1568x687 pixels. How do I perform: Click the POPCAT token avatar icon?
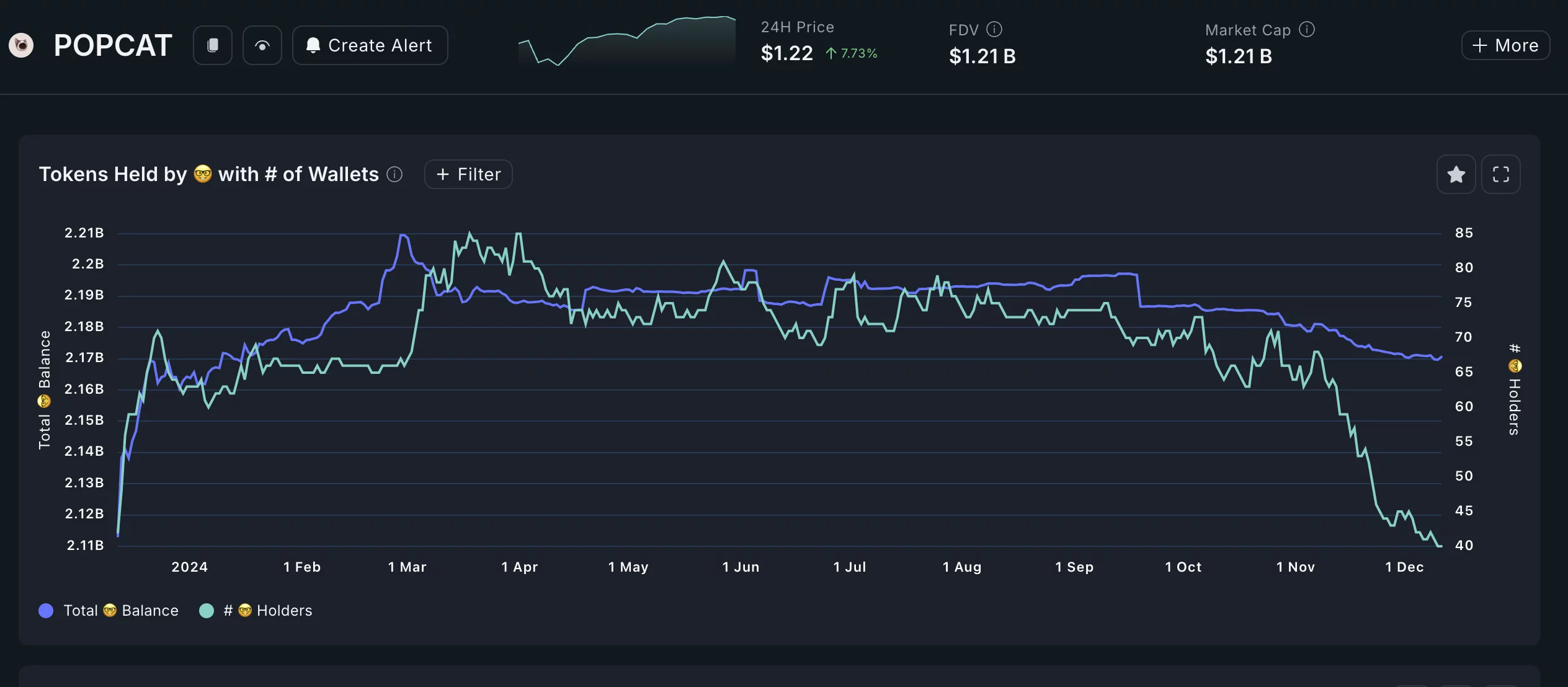(21, 45)
